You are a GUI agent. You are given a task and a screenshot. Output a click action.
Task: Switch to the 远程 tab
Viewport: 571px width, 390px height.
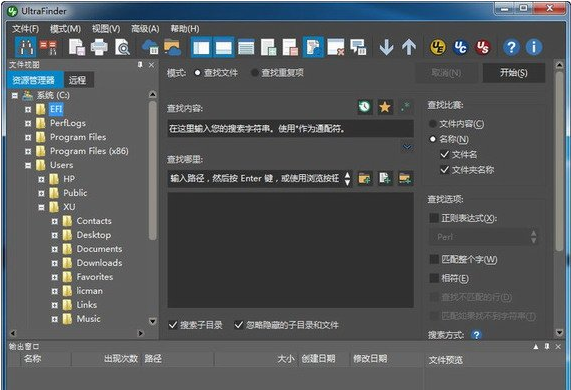pos(78,80)
